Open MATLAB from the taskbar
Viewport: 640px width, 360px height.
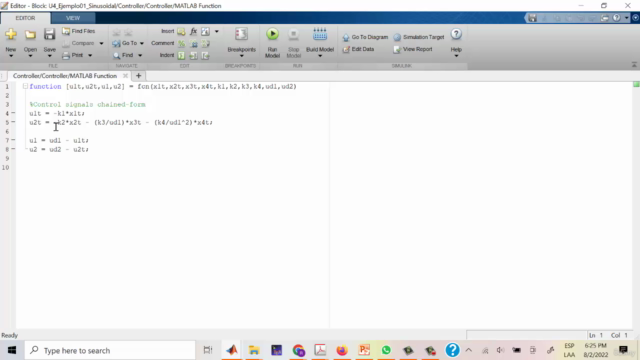(x=232, y=350)
